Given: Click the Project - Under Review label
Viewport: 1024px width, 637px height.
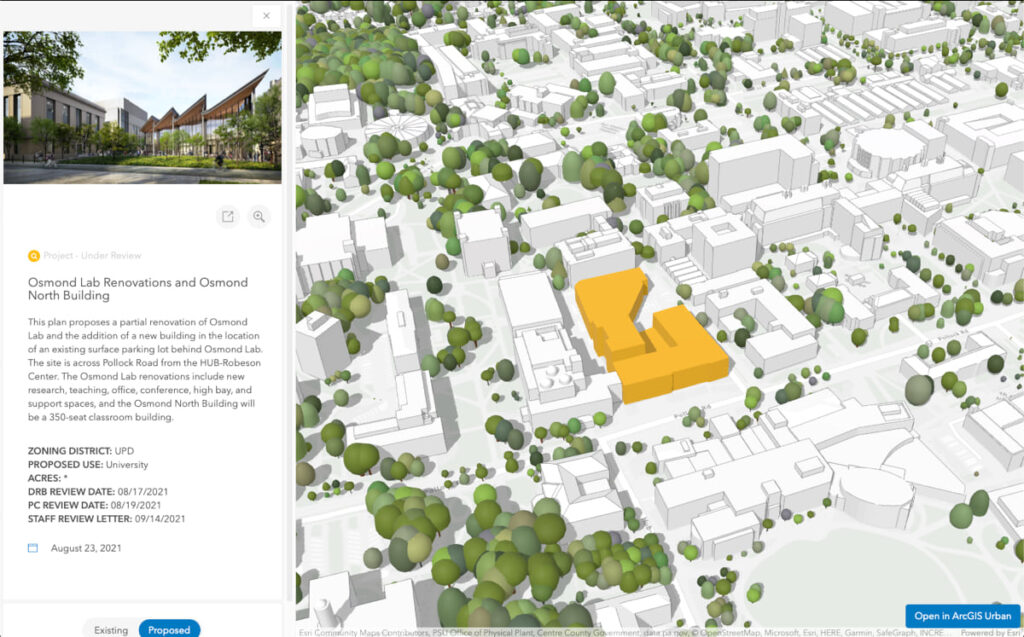Looking at the screenshot, I should click(x=92, y=255).
